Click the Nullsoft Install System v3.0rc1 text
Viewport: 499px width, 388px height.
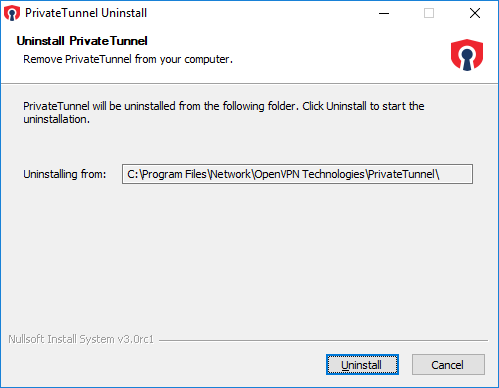coord(81,339)
